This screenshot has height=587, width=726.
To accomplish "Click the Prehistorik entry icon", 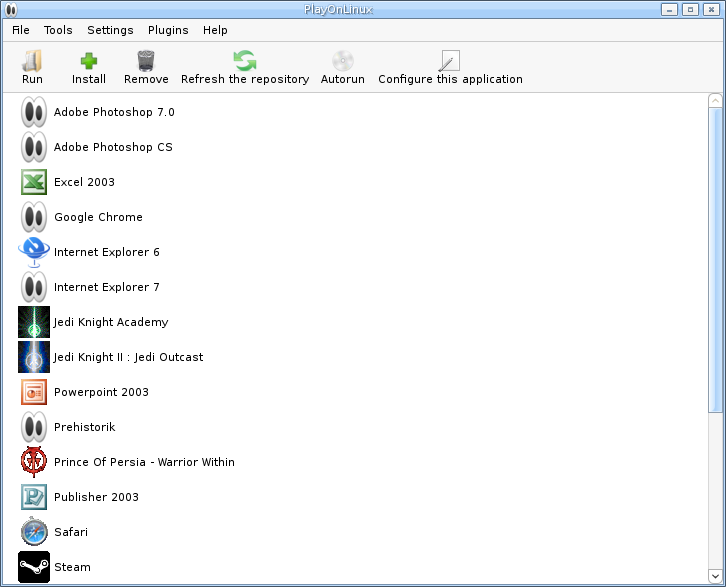I will 34,427.
